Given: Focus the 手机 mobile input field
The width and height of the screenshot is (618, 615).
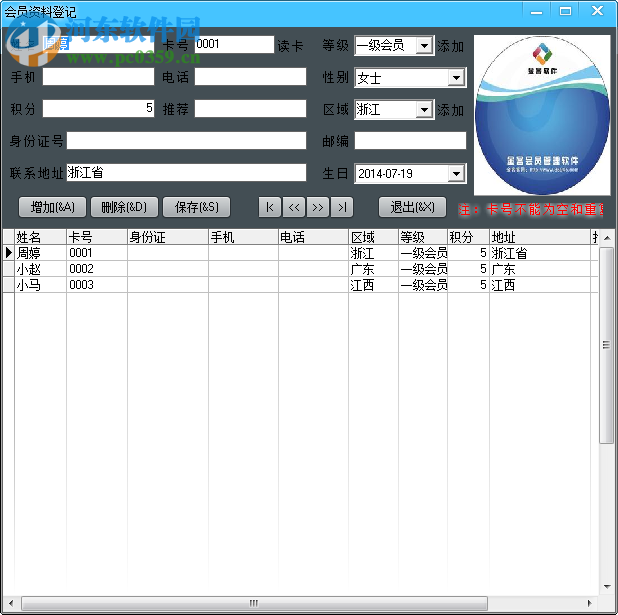Looking at the screenshot, I should click(98, 76).
